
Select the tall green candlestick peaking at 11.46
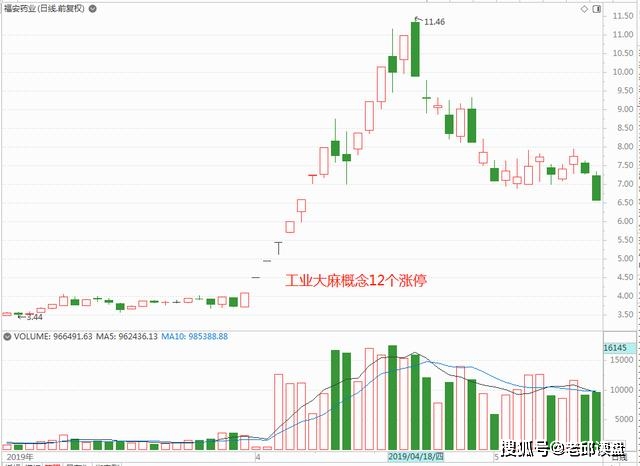tap(415, 49)
